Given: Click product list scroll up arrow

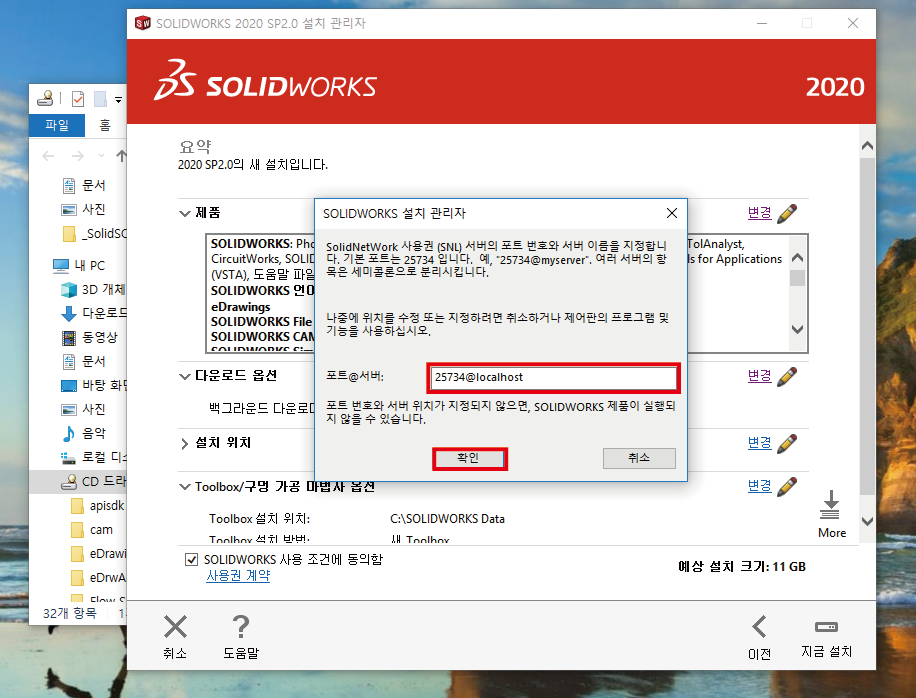Looking at the screenshot, I should click(797, 258).
